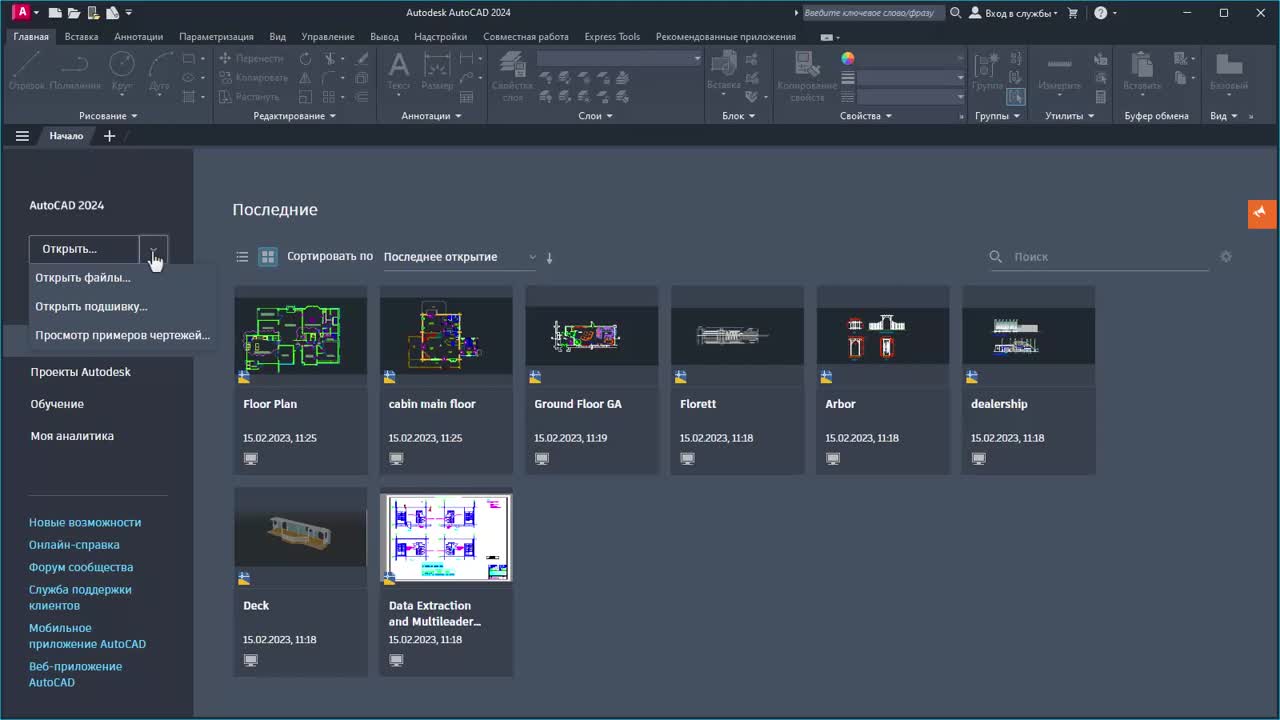1280x720 pixels.
Task: Expand the Слои panel
Action: tap(595, 116)
